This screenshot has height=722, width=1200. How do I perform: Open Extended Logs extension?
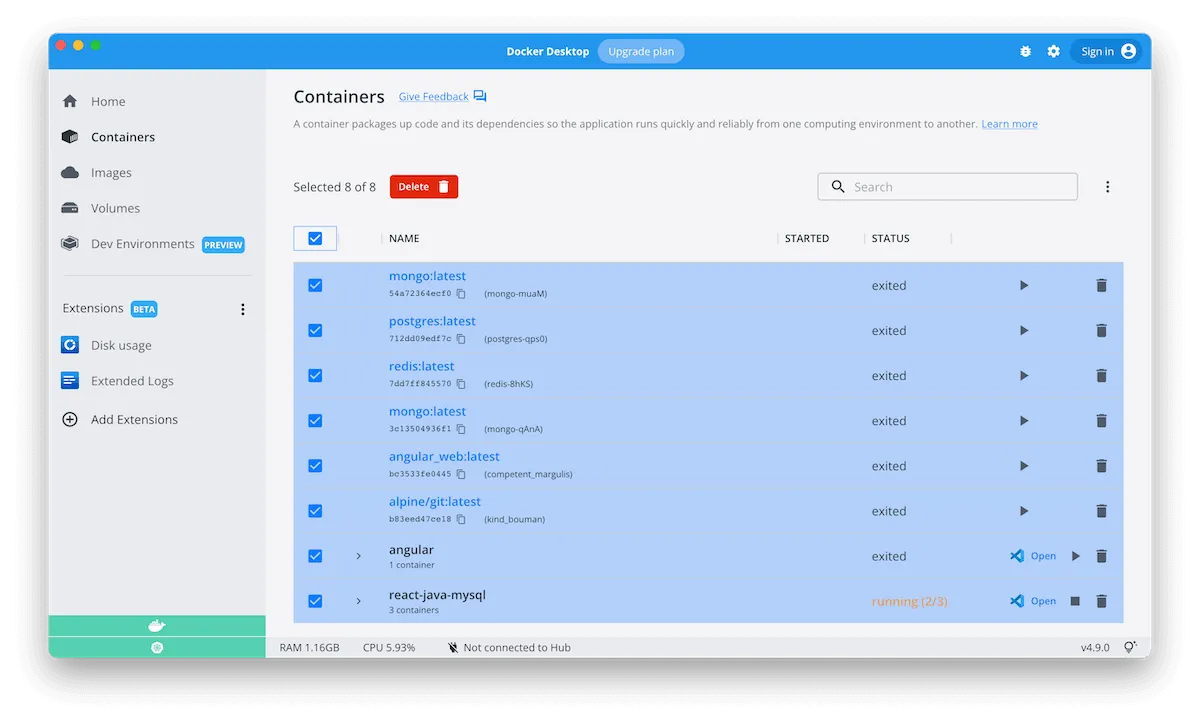[117, 381]
